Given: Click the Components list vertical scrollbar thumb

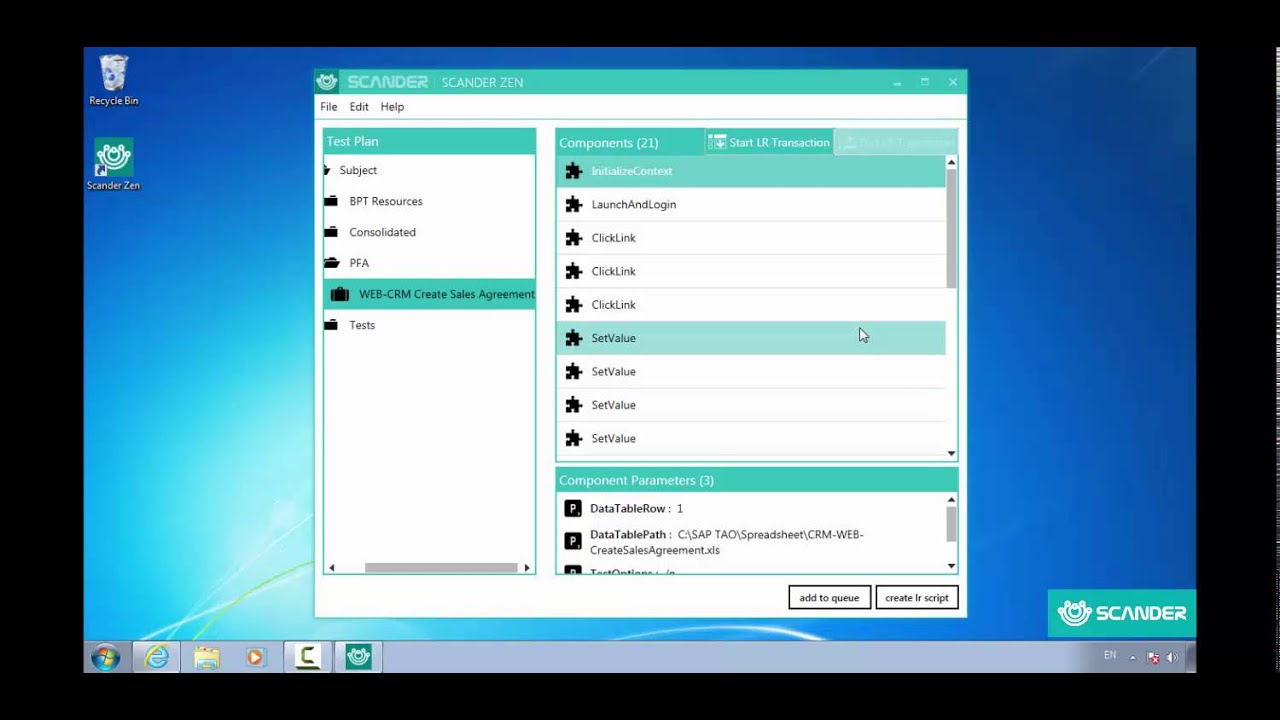Looking at the screenshot, I should [x=951, y=229].
